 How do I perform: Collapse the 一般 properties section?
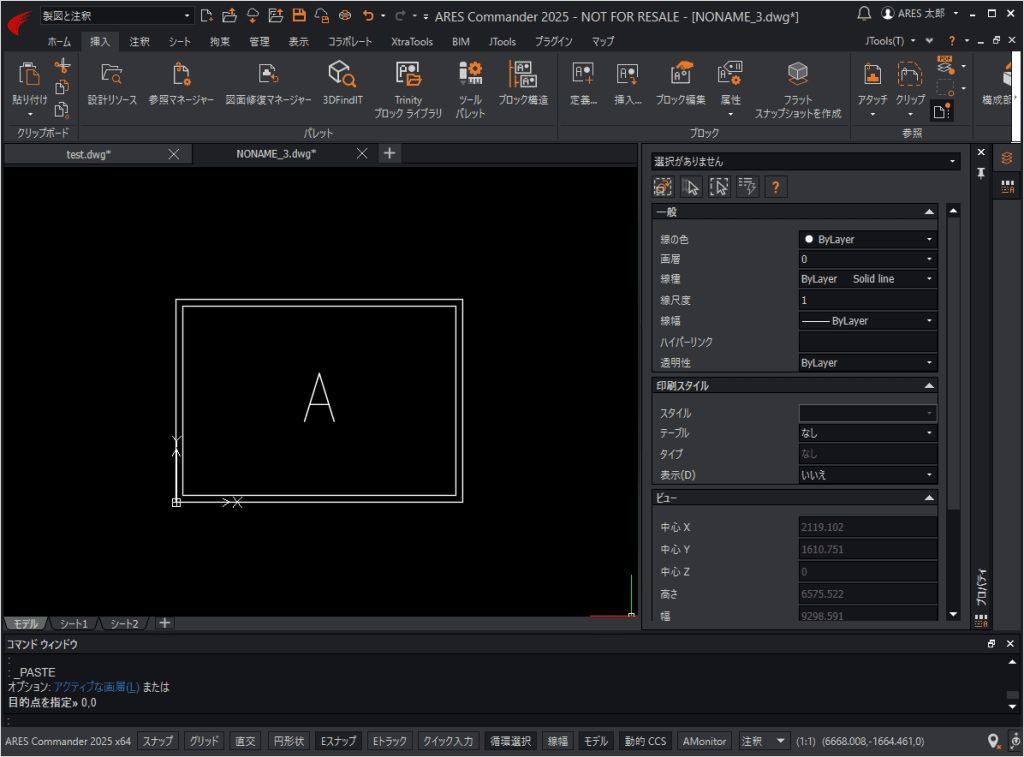[x=929, y=212]
